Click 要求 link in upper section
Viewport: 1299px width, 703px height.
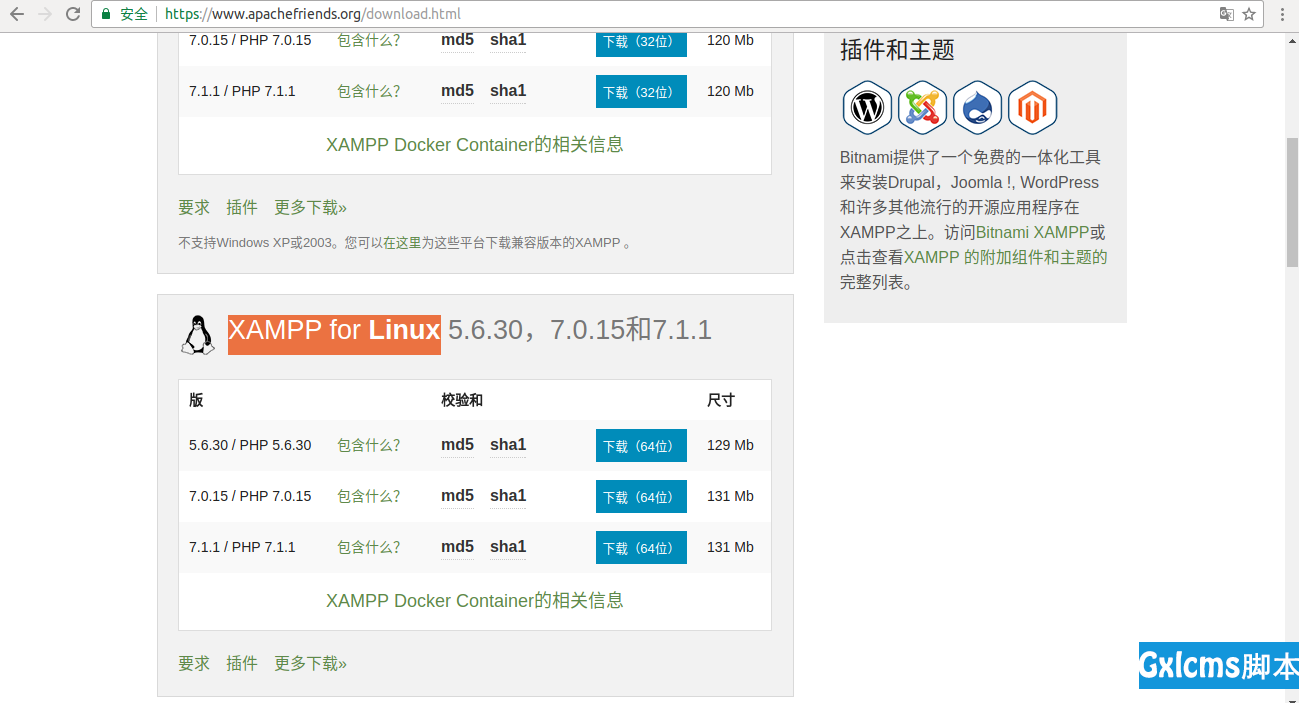(x=194, y=207)
